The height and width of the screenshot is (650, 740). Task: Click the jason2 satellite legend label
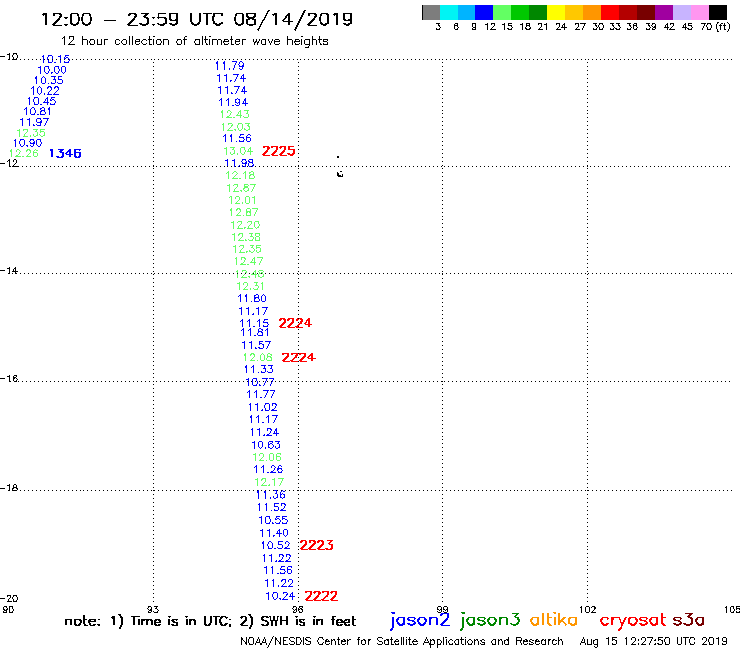[420, 620]
